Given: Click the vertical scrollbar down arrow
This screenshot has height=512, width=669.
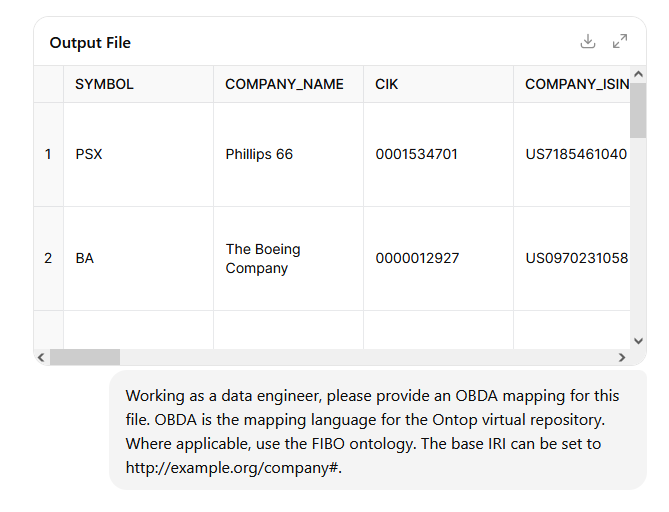Looking at the screenshot, I should 638,340.
